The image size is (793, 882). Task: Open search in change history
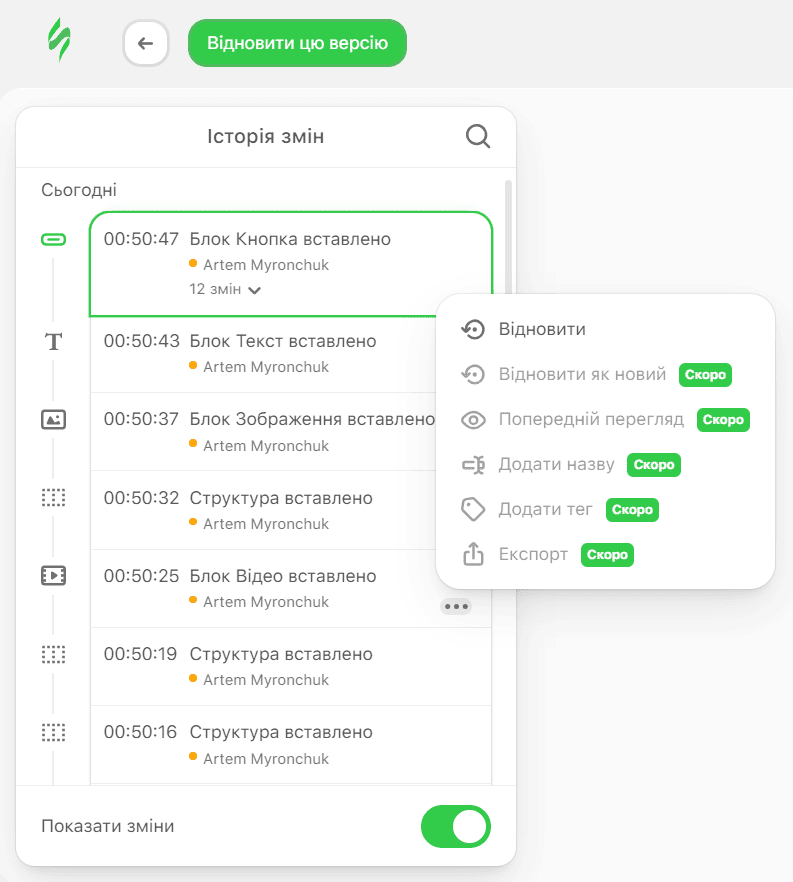tap(478, 136)
